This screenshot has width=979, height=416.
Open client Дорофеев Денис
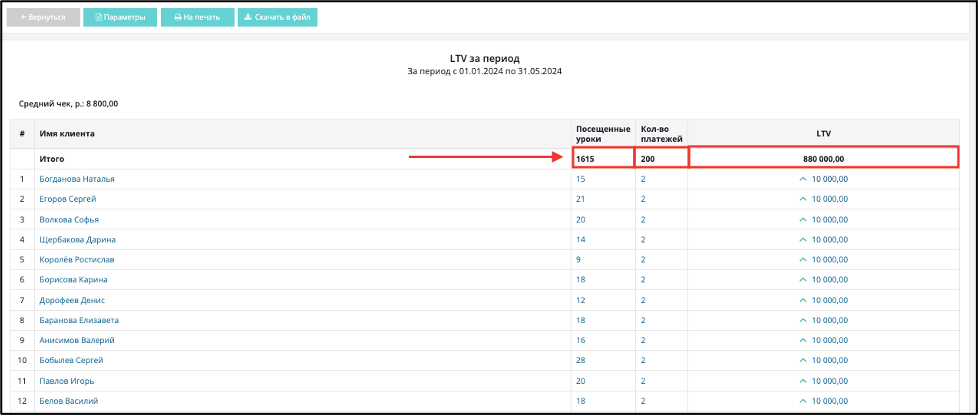pos(72,300)
